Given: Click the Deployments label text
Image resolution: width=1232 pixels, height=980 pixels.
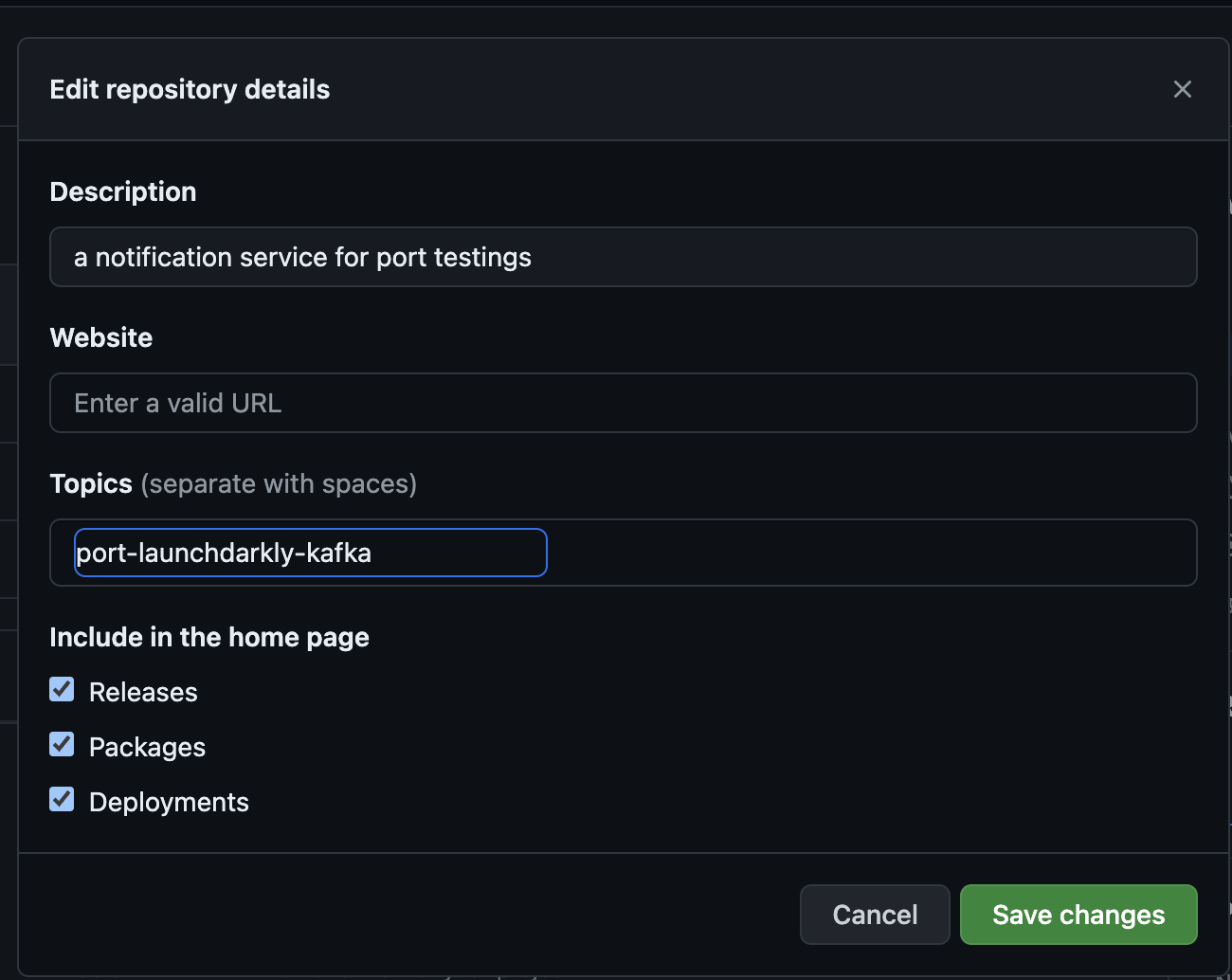Looking at the screenshot, I should pyautogui.click(x=169, y=802).
